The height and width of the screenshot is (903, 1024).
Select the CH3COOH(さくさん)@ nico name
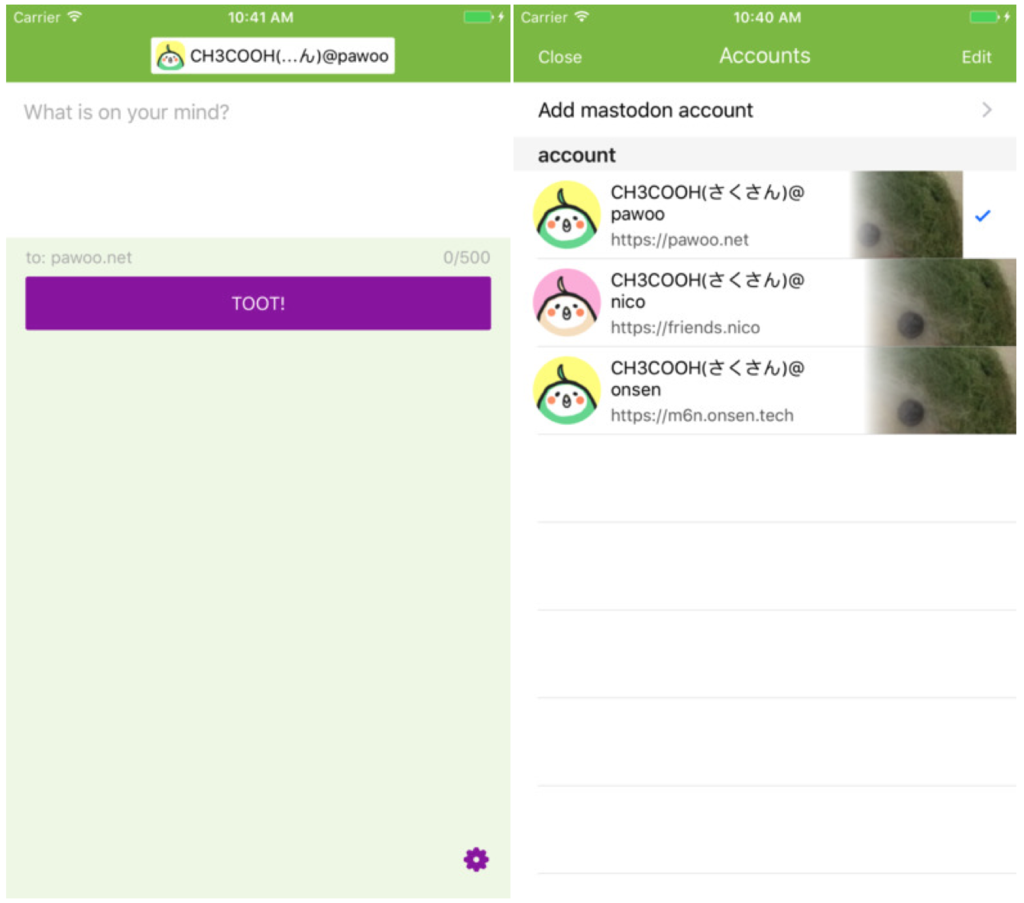tap(707, 291)
